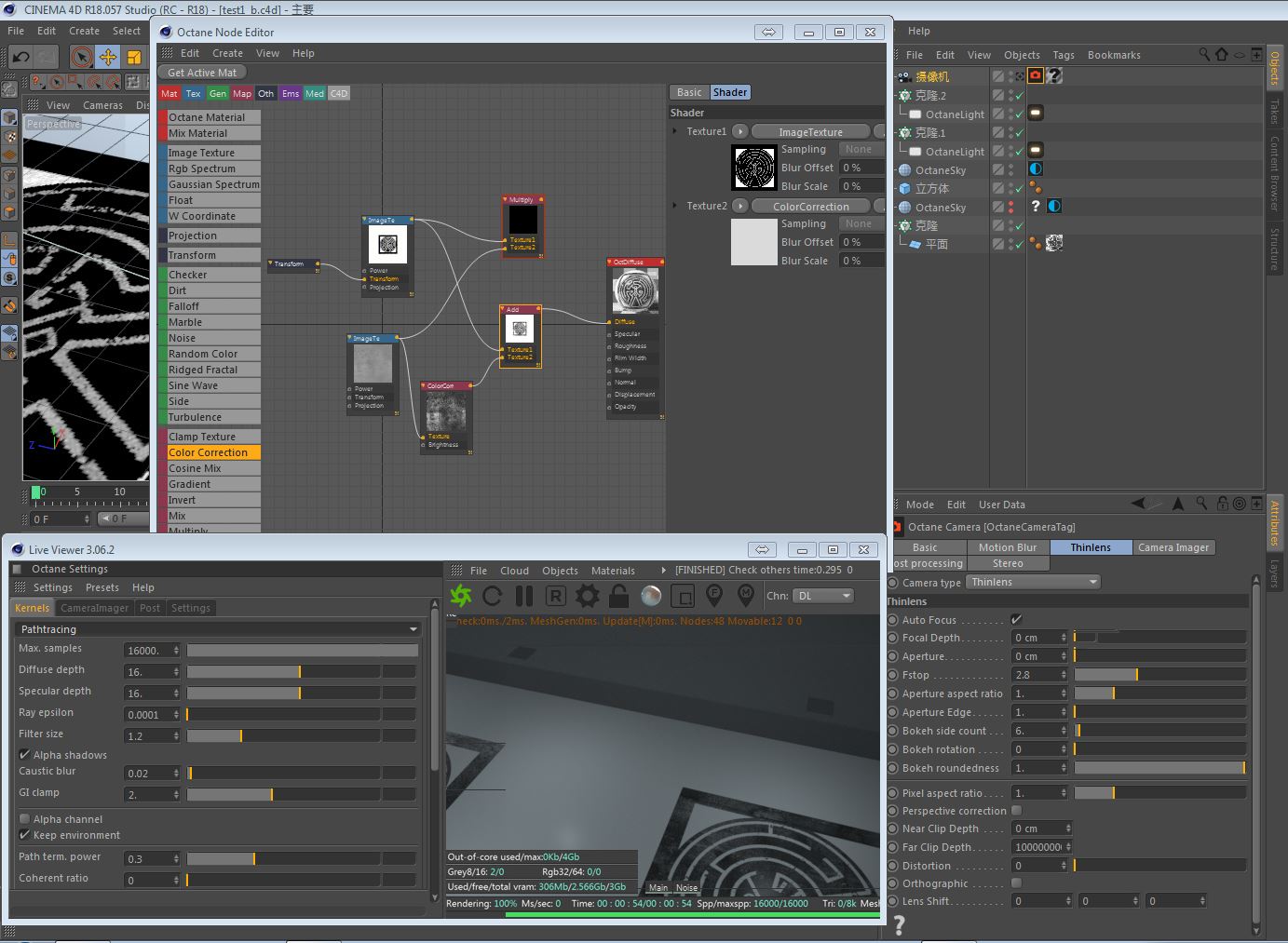Click the Undo arrow in the main toolbar
Screen dimensions: 1288x943
[20, 57]
